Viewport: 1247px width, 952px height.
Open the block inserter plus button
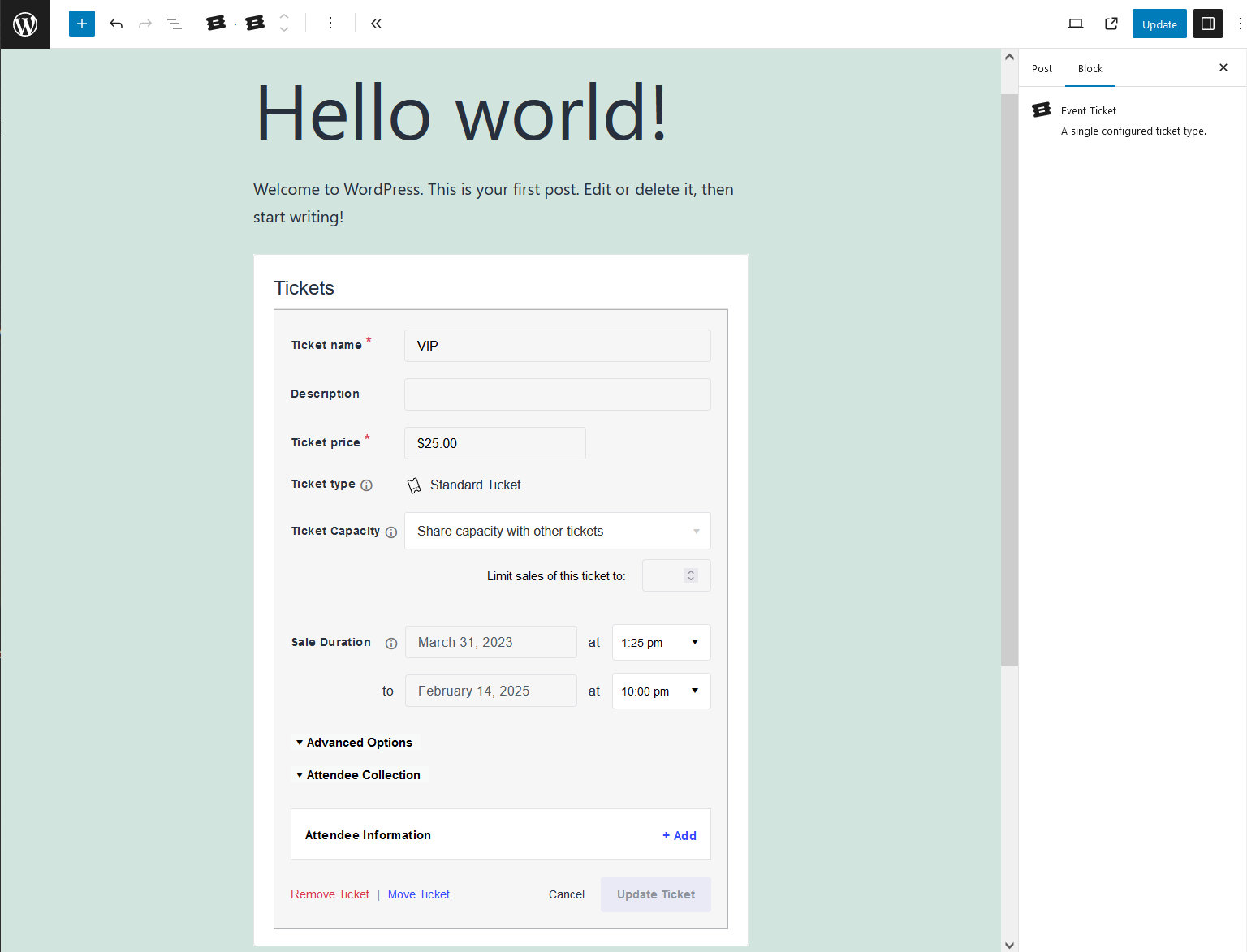[x=82, y=24]
